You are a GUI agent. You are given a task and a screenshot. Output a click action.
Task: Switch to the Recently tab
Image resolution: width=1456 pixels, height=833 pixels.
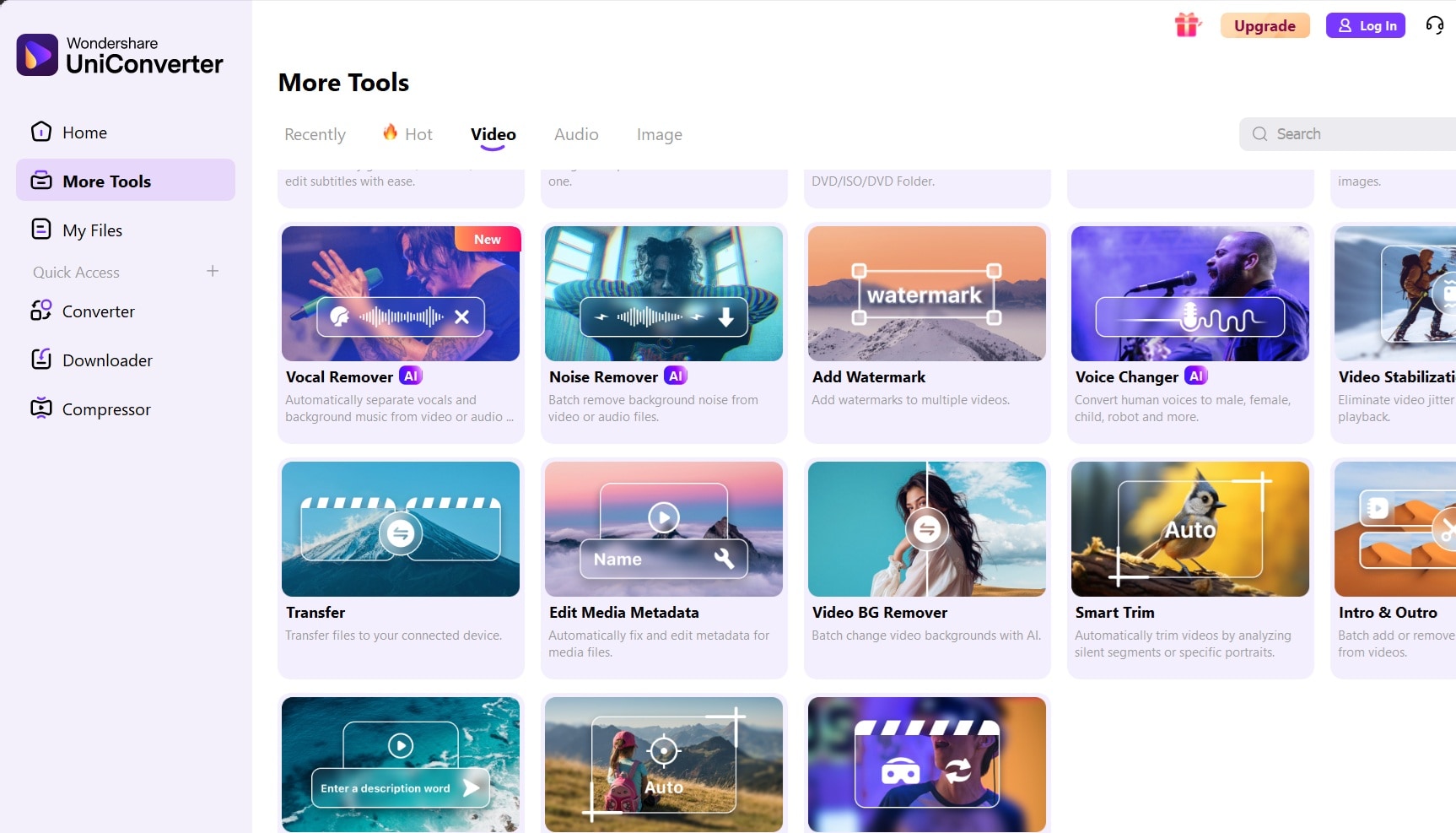315,134
